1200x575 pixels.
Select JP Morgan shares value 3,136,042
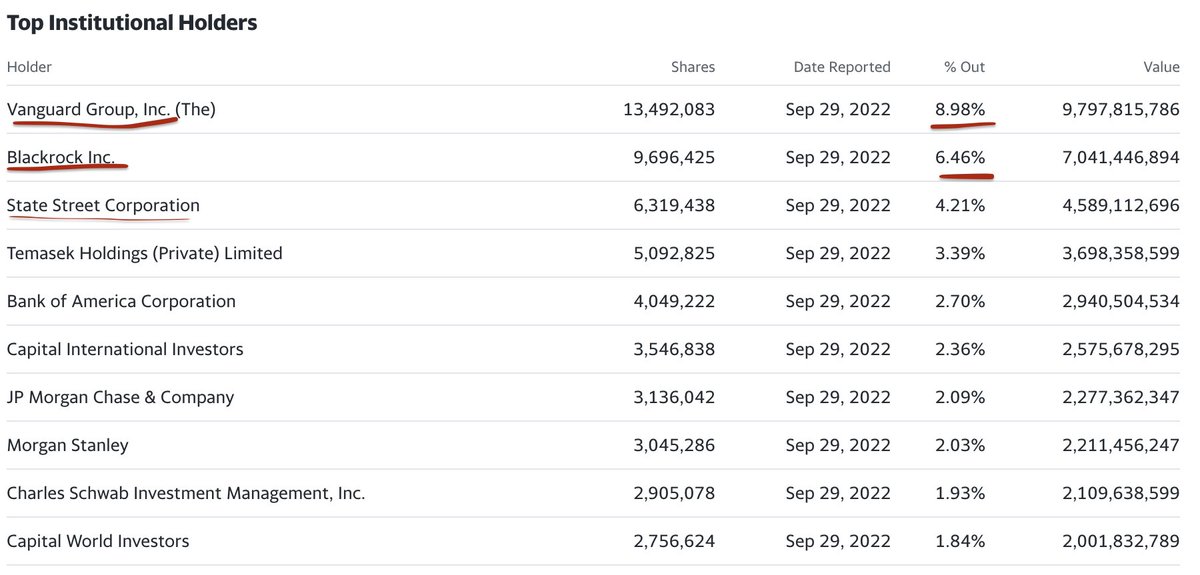[x=674, y=397]
